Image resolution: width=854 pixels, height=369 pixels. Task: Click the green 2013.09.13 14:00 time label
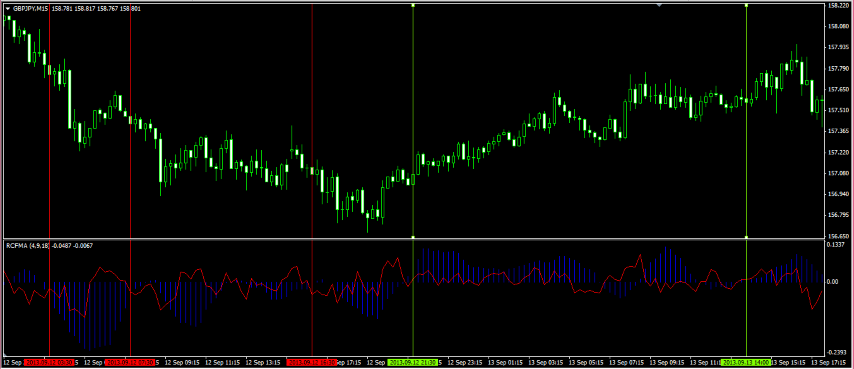pos(746,362)
